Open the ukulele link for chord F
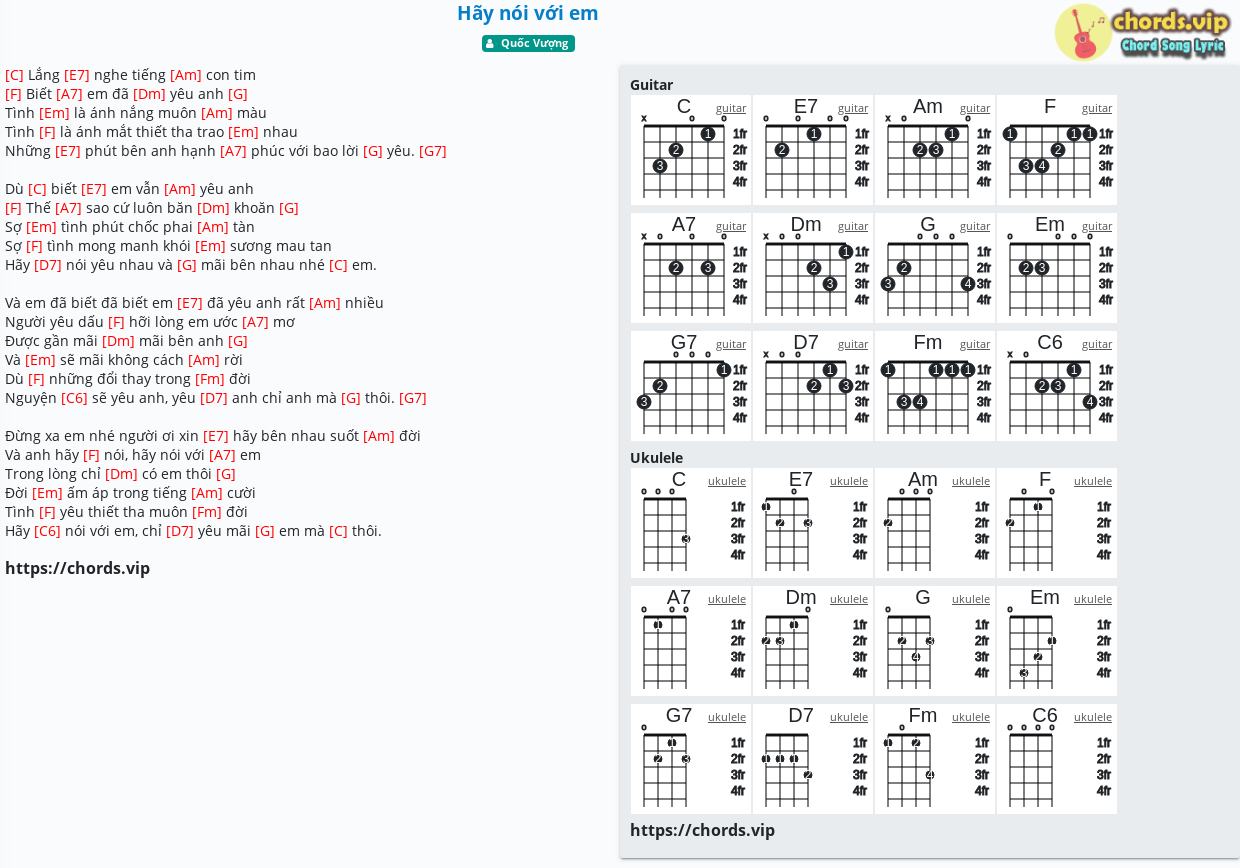The height and width of the screenshot is (868, 1240). pyautogui.click(x=1093, y=481)
